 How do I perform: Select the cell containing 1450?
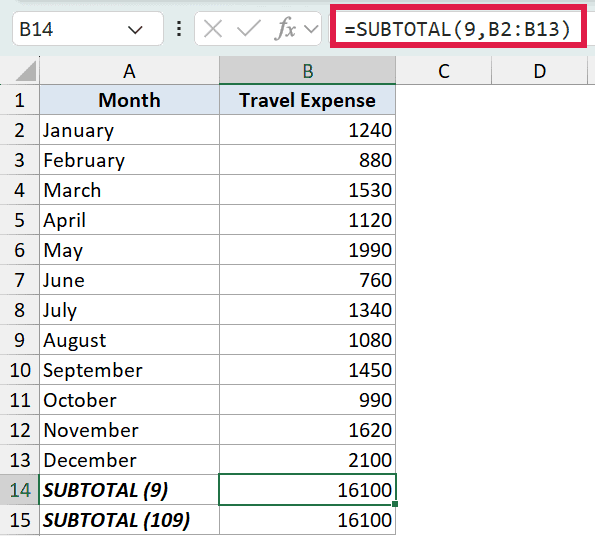[x=308, y=370]
